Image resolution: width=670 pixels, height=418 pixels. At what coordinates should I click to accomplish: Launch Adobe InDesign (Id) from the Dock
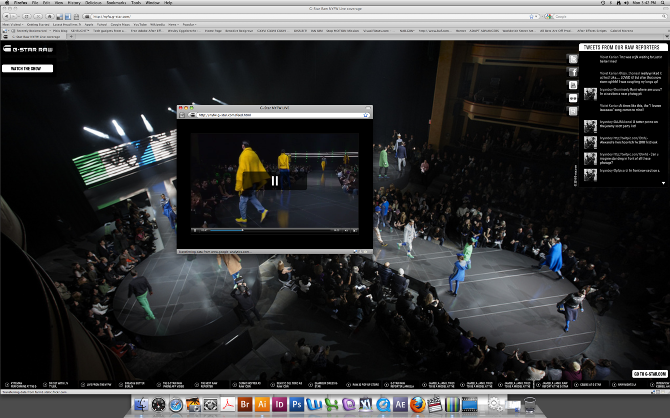tap(279, 404)
